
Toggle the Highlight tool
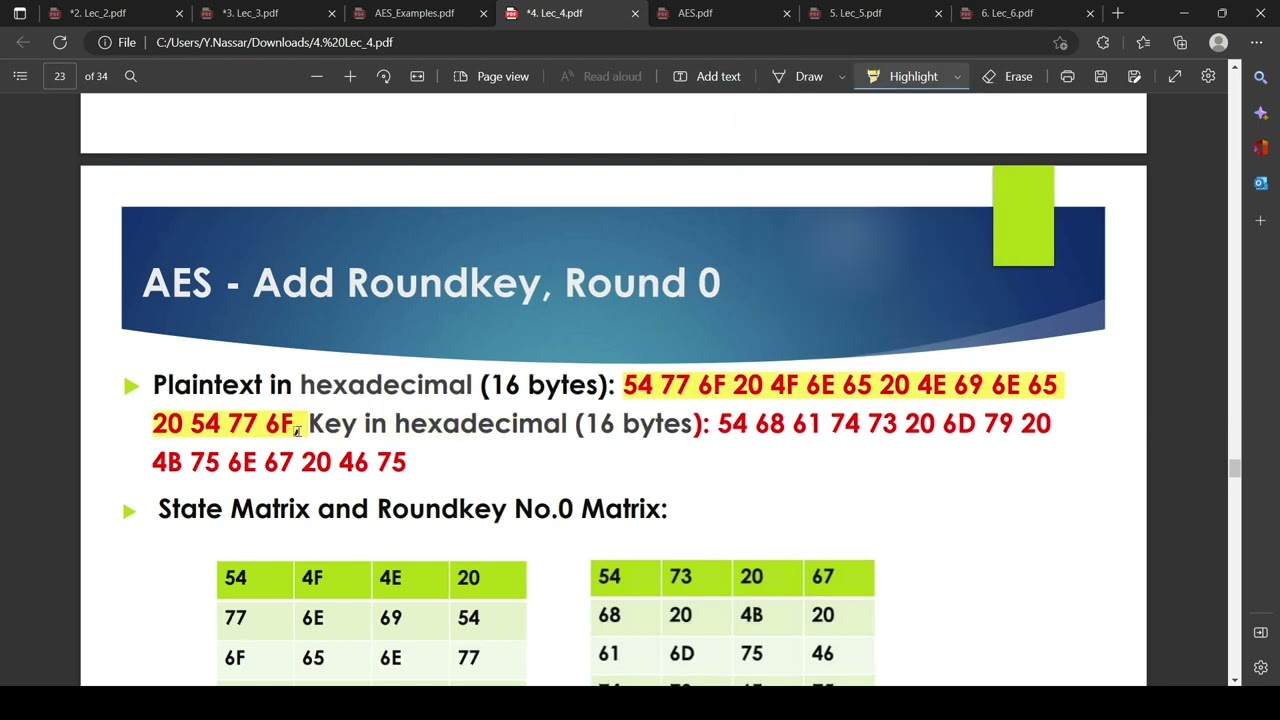click(902, 76)
